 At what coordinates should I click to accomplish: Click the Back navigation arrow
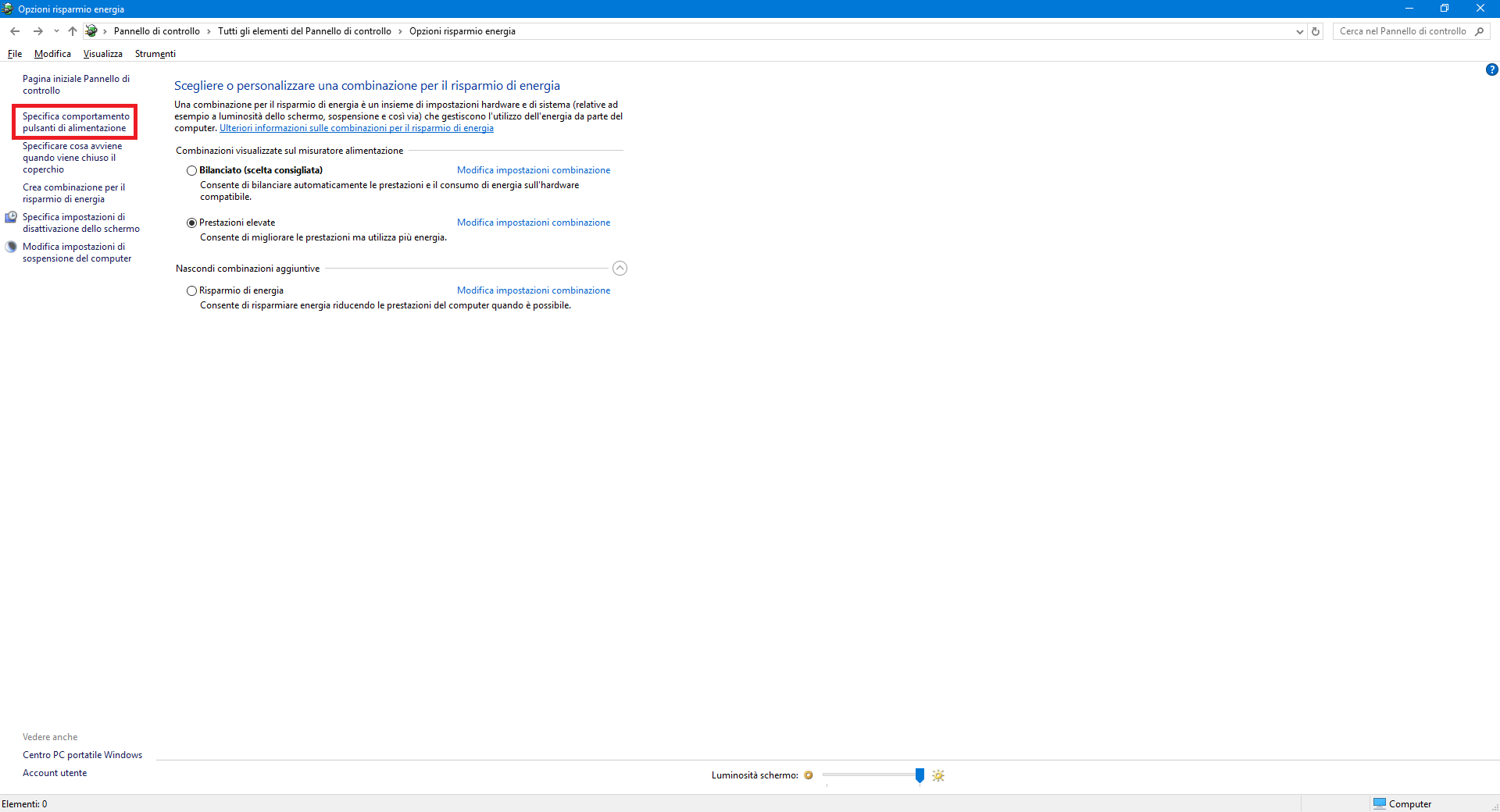[x=15, y=31]
